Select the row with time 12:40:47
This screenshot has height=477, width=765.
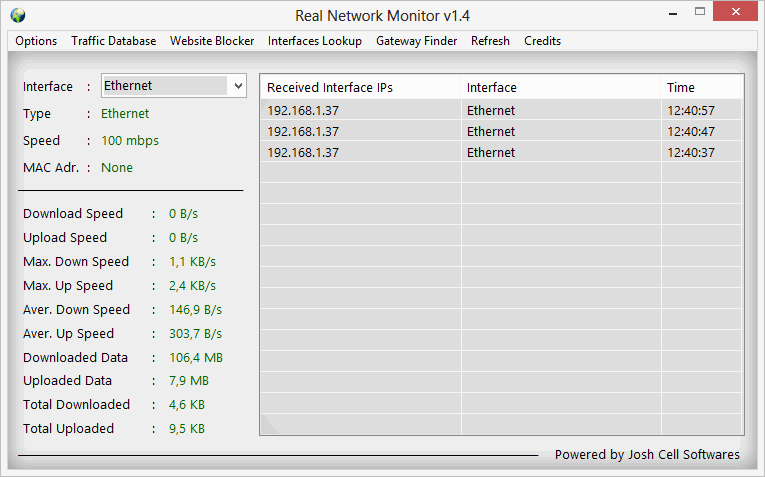click(502, 131)
